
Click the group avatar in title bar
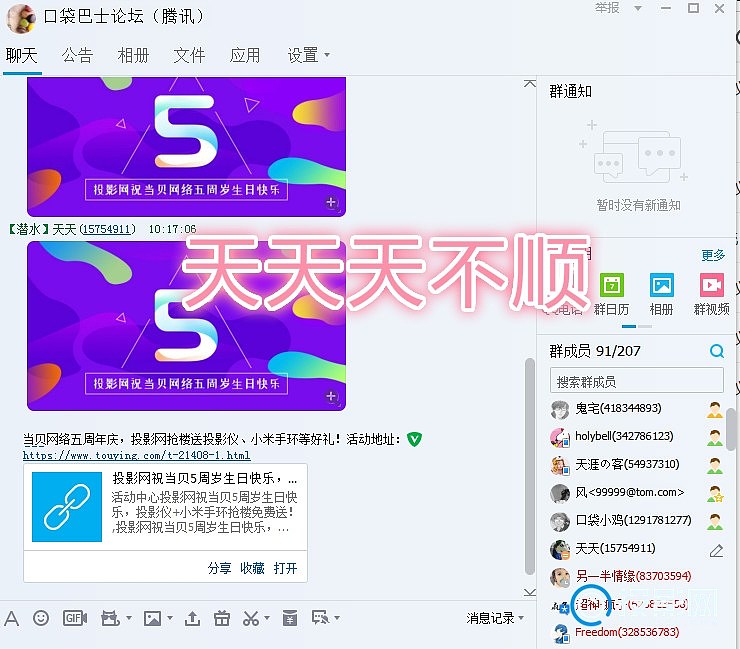click(21, 18)
